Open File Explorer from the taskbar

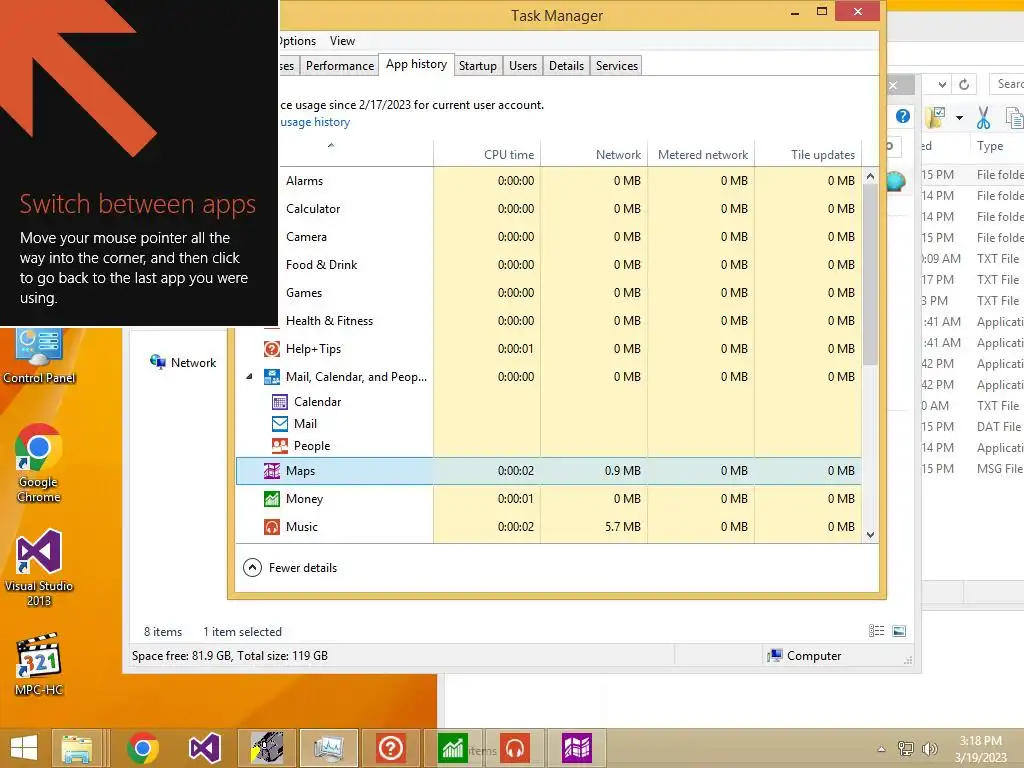point(76,748)
